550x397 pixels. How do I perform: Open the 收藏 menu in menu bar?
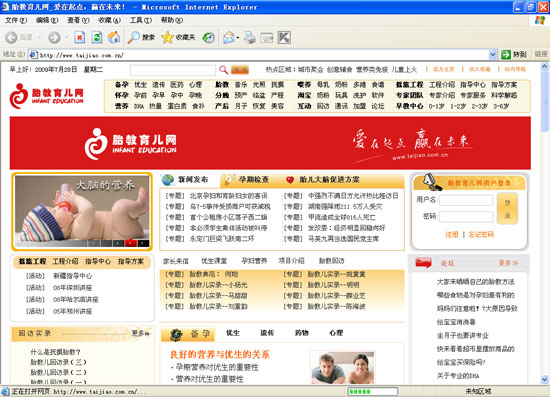click(109, 20)
